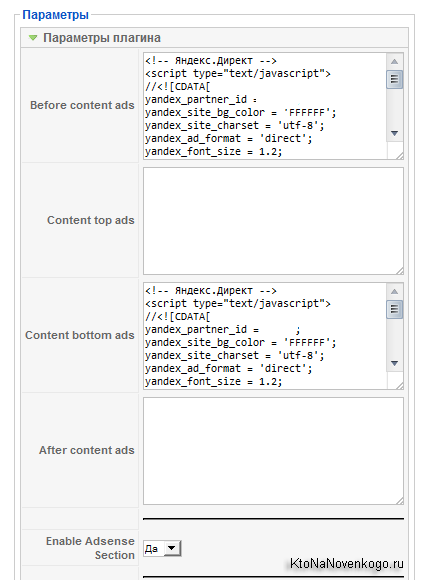Grab resize handle of Content bottom ads textarea
Viewport: 422px width, 580px height.
coord(400,386)
